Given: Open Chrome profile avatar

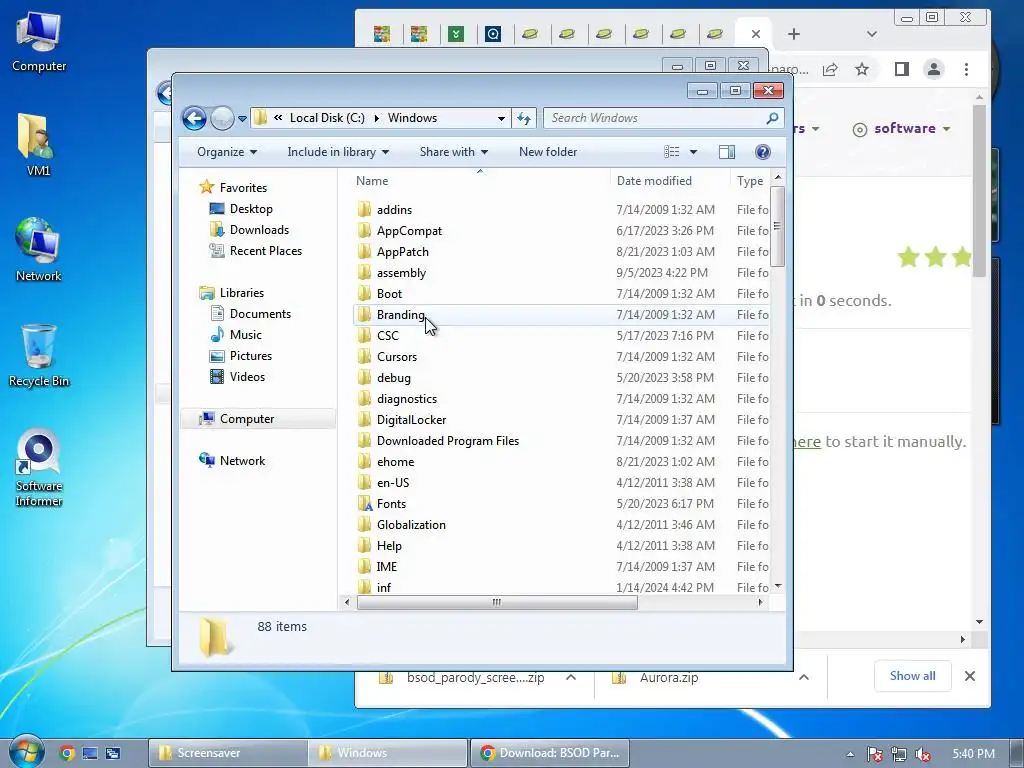Looking at the screenshot, I should [x=934, y=69].
